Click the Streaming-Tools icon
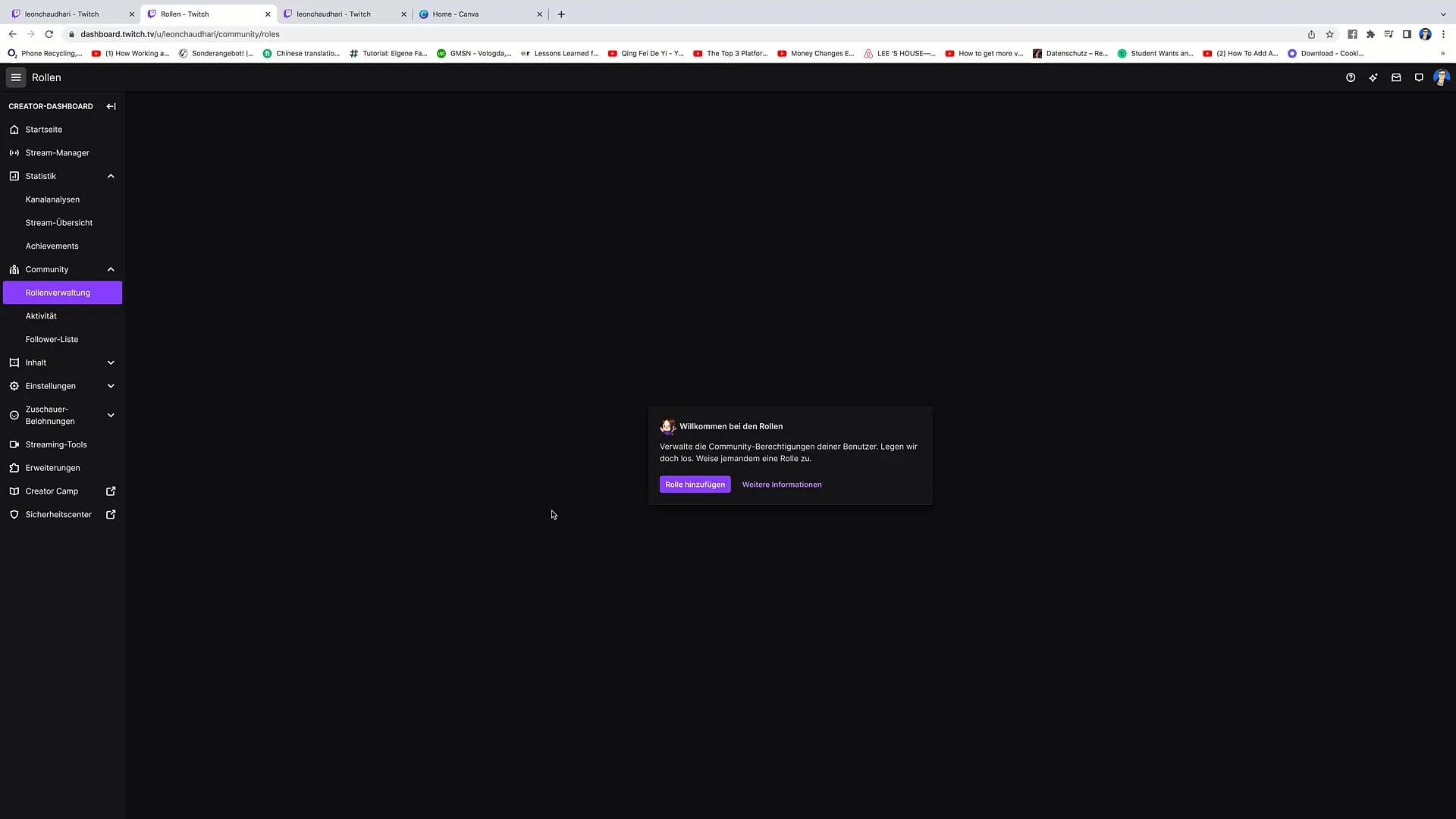The image size is (1456, 819). pos(14,444)
